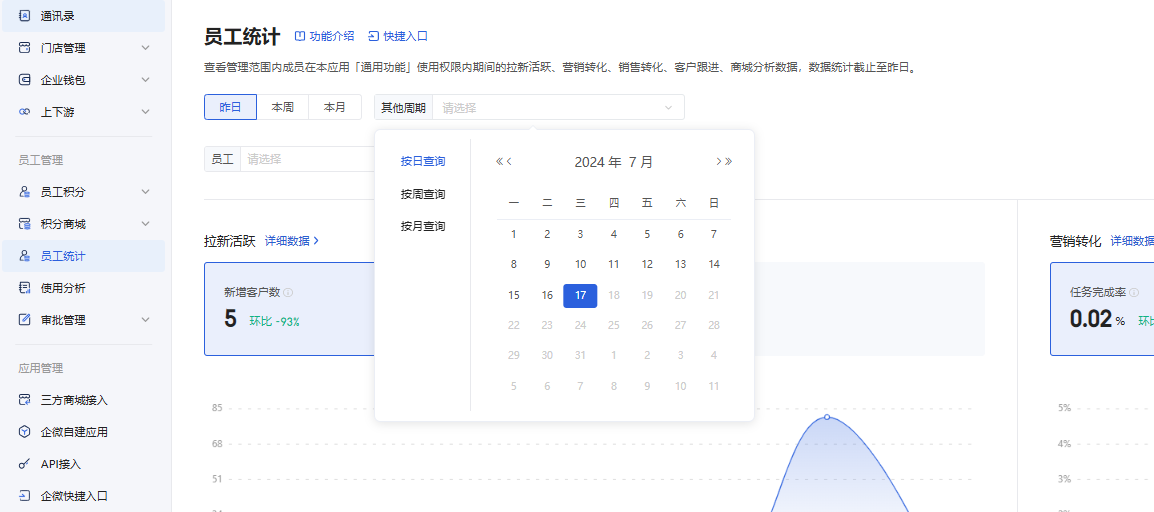Expand the 员工积分 menu chevron

(145, 192)
